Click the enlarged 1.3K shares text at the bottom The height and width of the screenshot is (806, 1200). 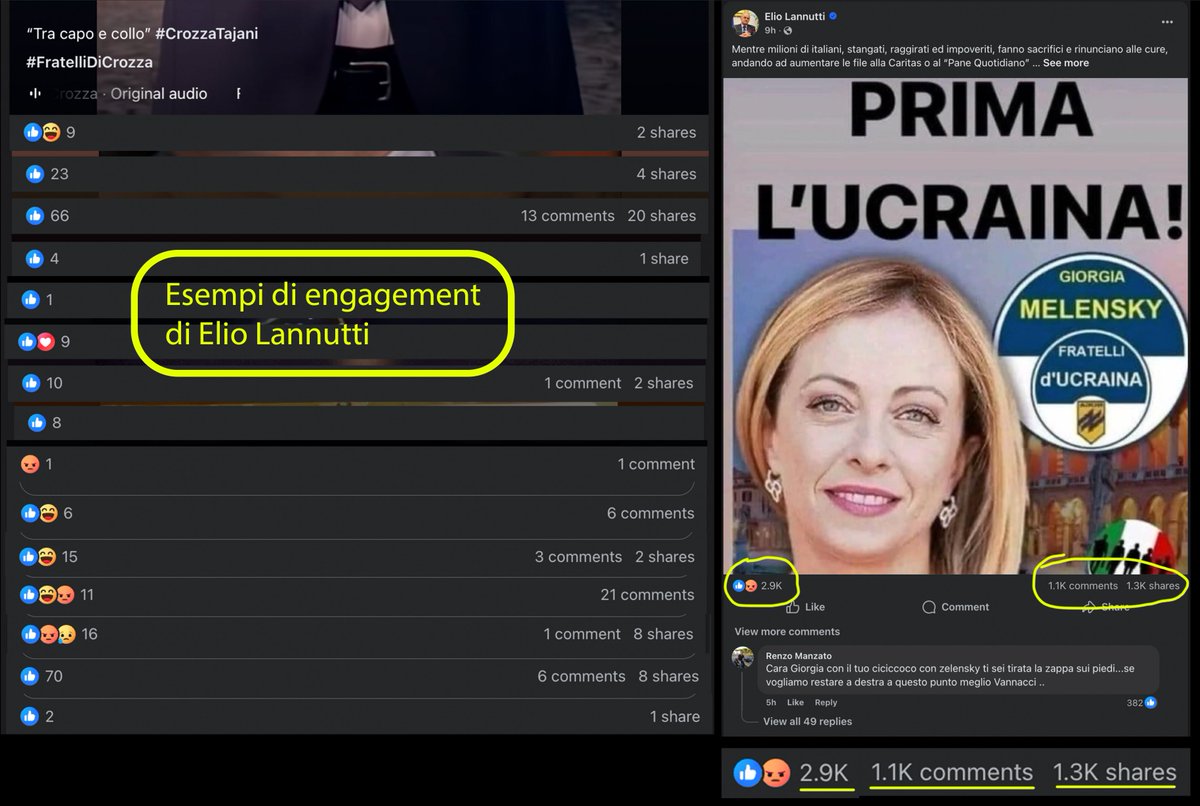point(1115,773)
